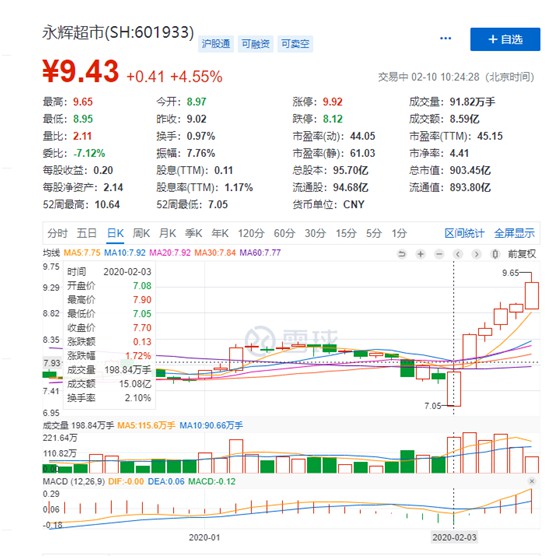
Task: Click the 52周最高 10.64 value
Action: click(107, 205)
